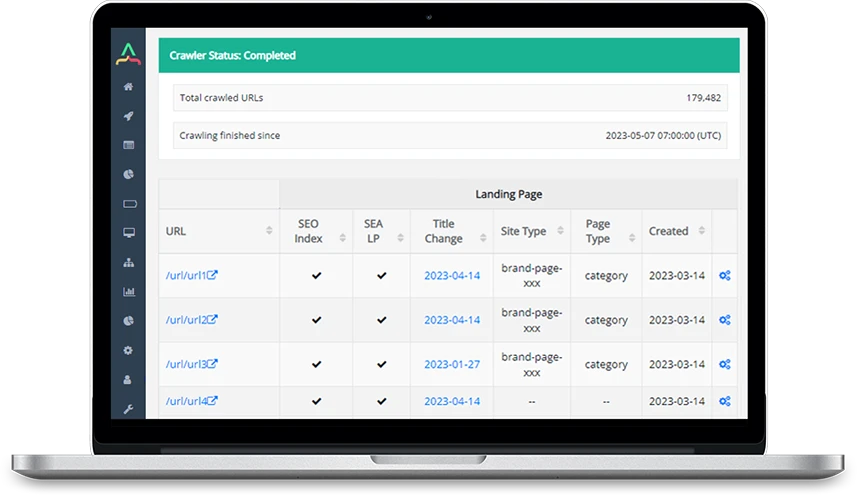Click the gears action icon for /url/url1
The height and width of the screenshot is (495, 857).
tap(725, 276)
